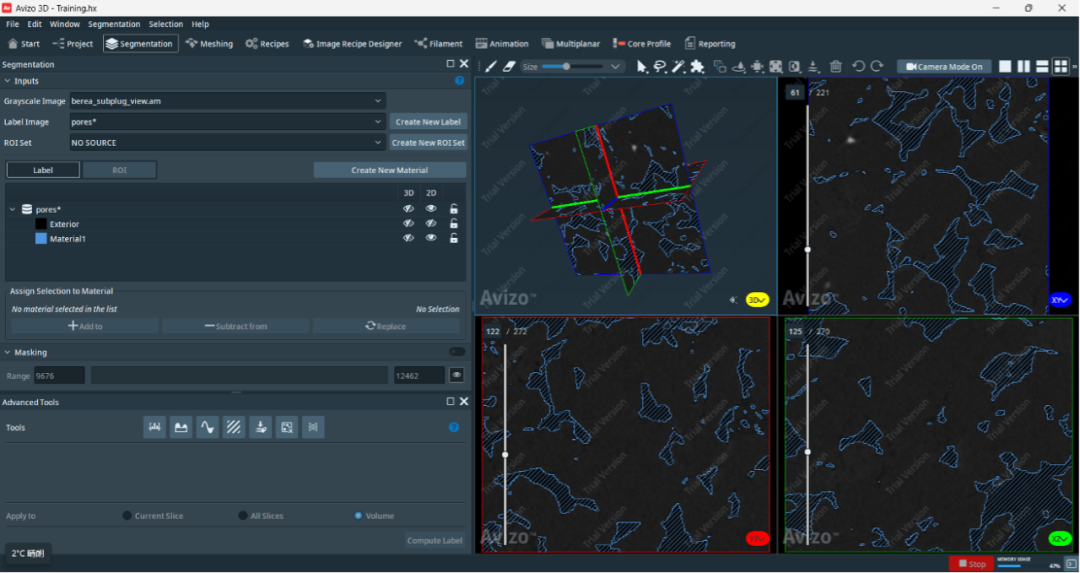Image resolution: width=1080 pixels, height=573 pixels.
Task: Toggle 3D visibility of Exterior material
Action: 408,224
